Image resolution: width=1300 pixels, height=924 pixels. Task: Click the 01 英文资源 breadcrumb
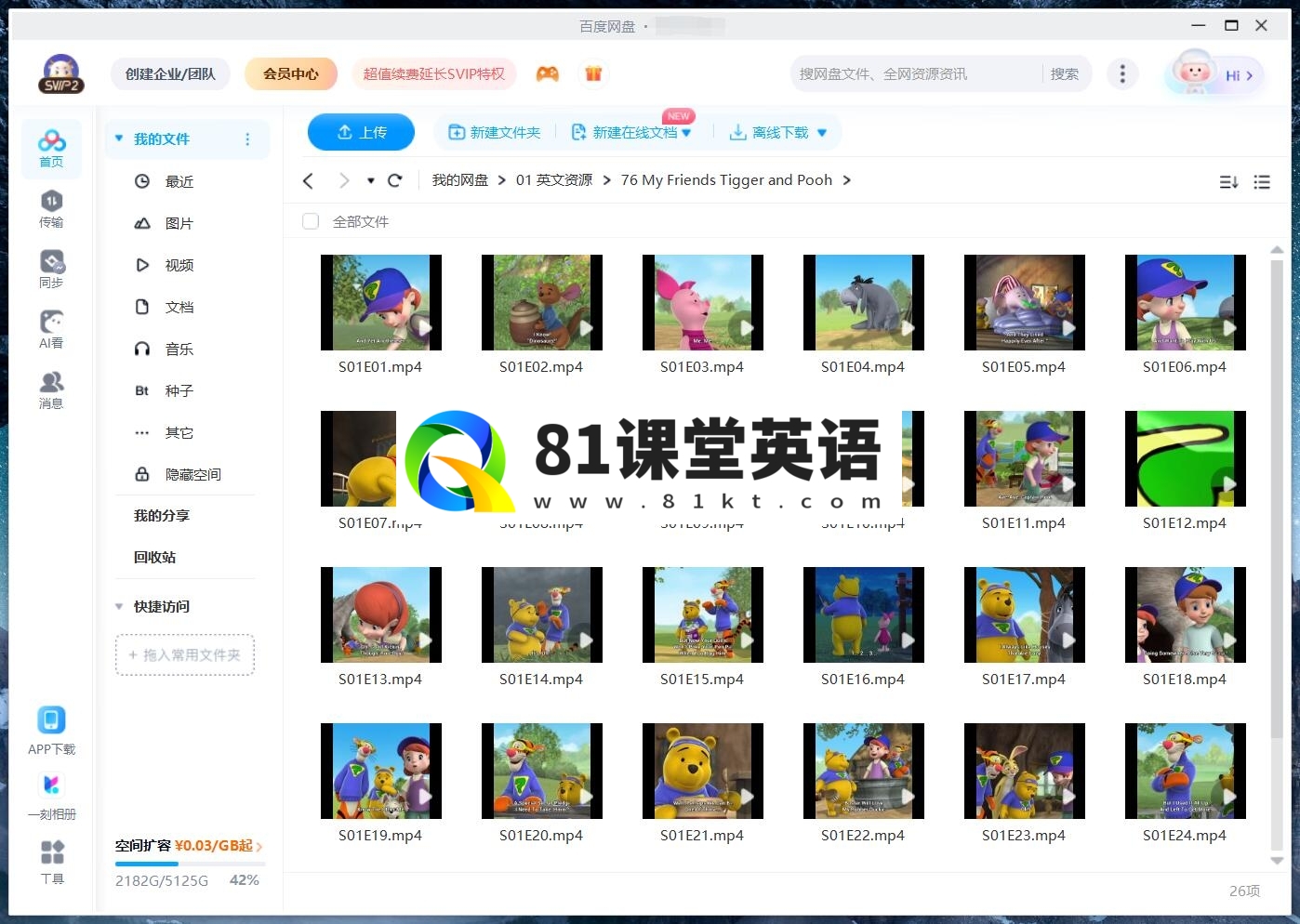point(554,180)
